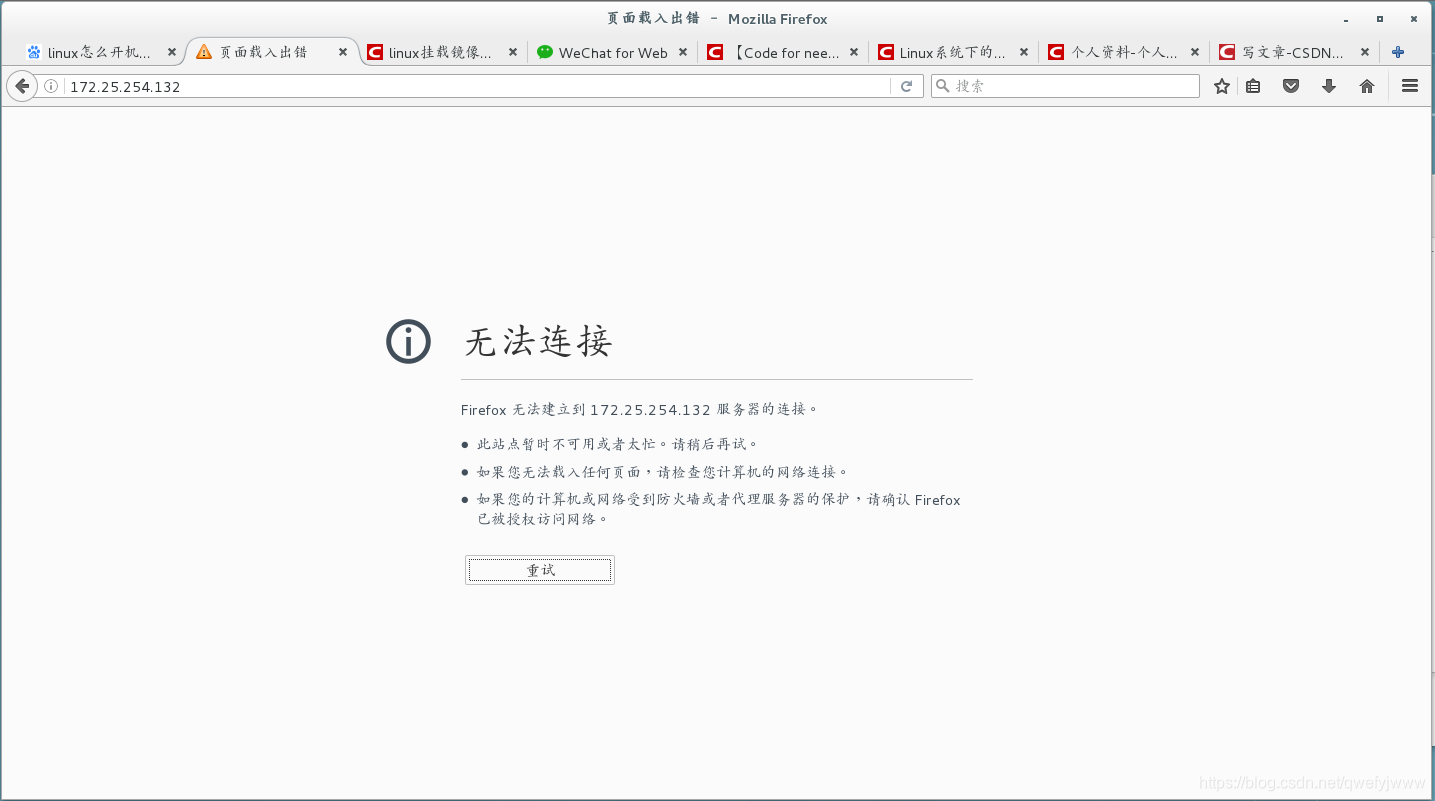Switch to the 'Linux系统下的' tab

(952, 53)
